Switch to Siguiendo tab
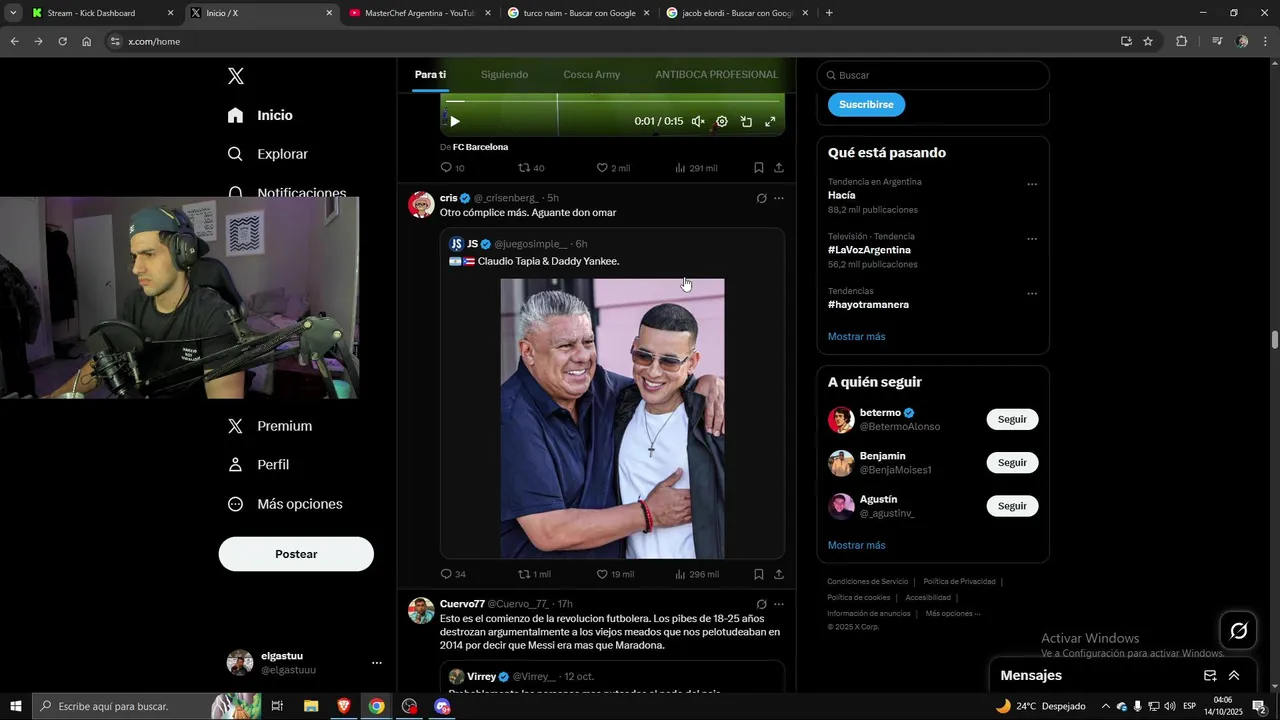This screenshot has width=1280, height=720. coord(504,75)
